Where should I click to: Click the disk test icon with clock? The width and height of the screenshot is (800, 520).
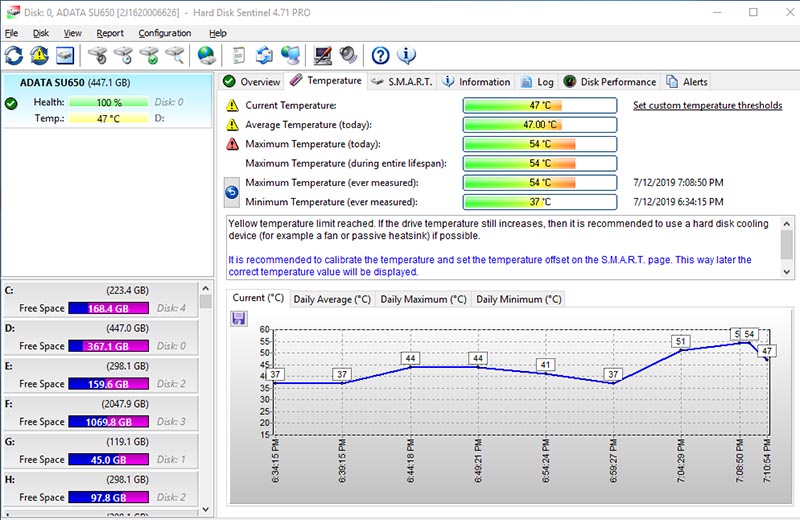(123, 55)
